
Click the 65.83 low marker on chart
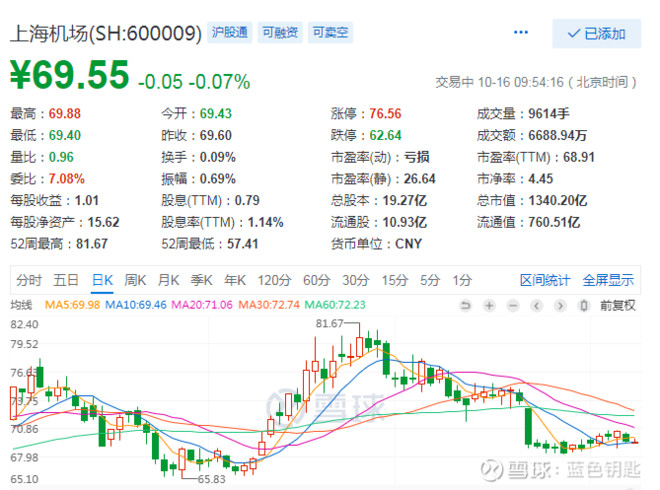point(212,479)
